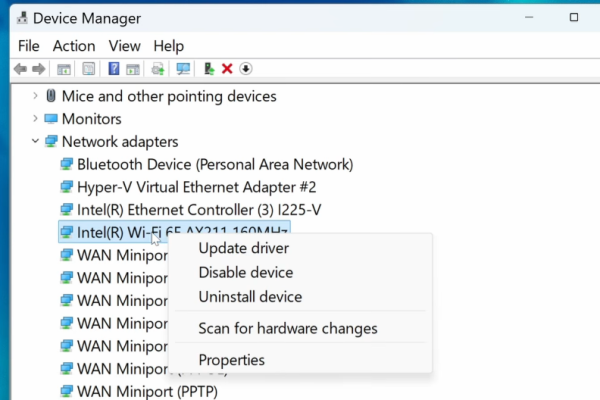The width and height of the screenshot is (600, 400).
Task: Maximize the Device Manager window
Action: point(574,18)
